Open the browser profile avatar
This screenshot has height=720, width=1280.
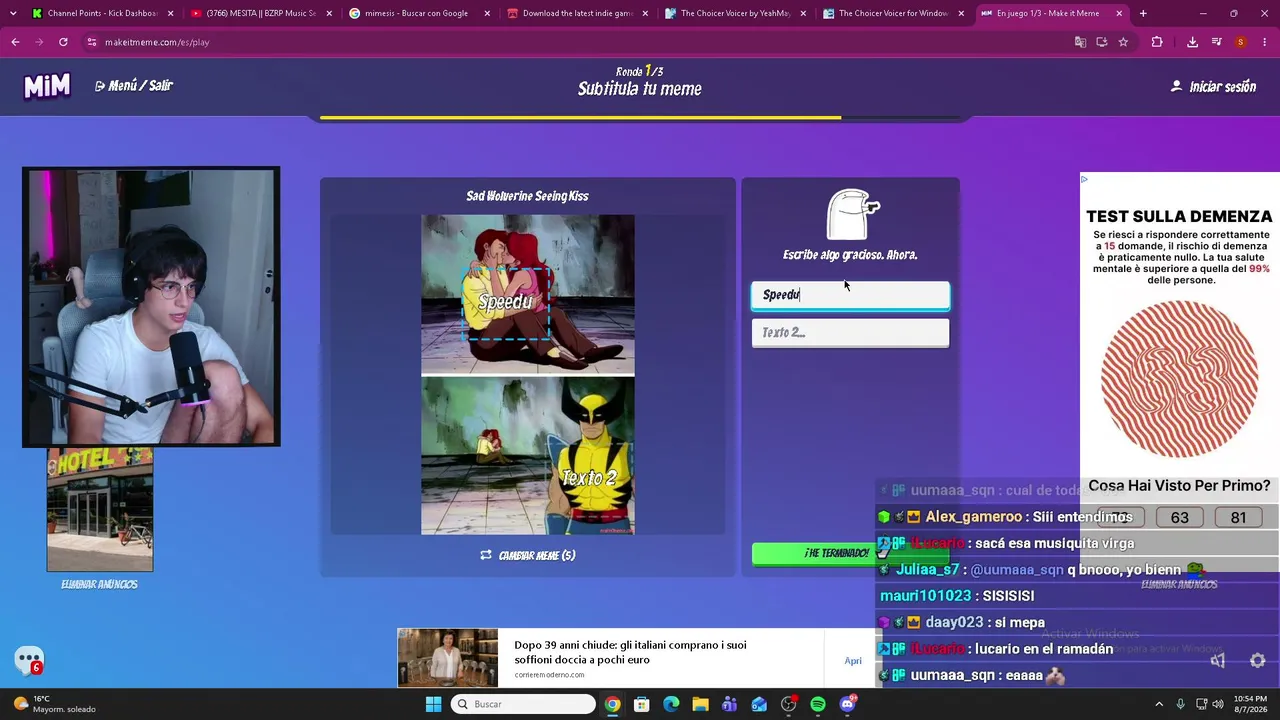(x=1241, y=42)
